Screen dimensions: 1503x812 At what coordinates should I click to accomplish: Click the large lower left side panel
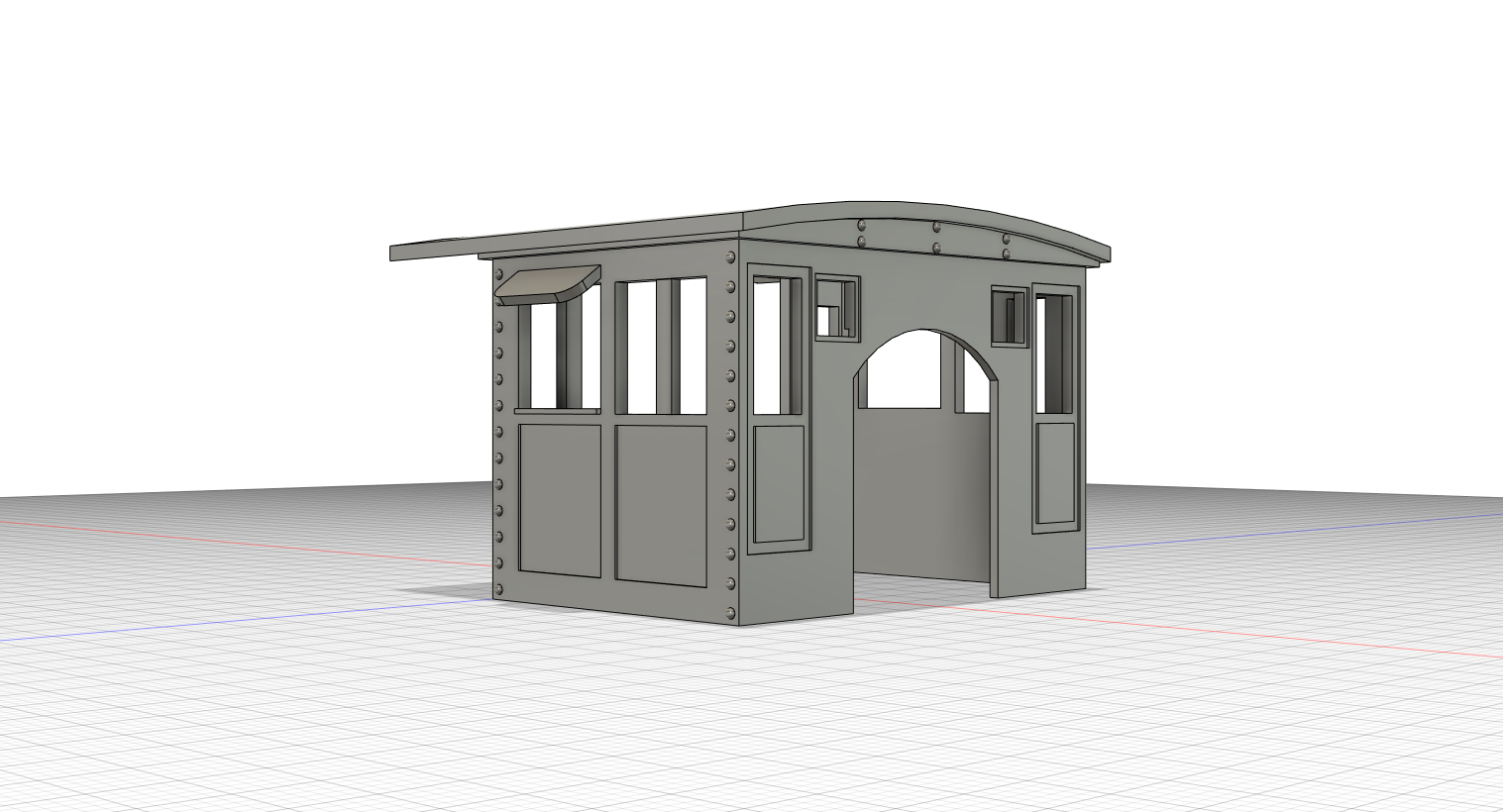560,500
